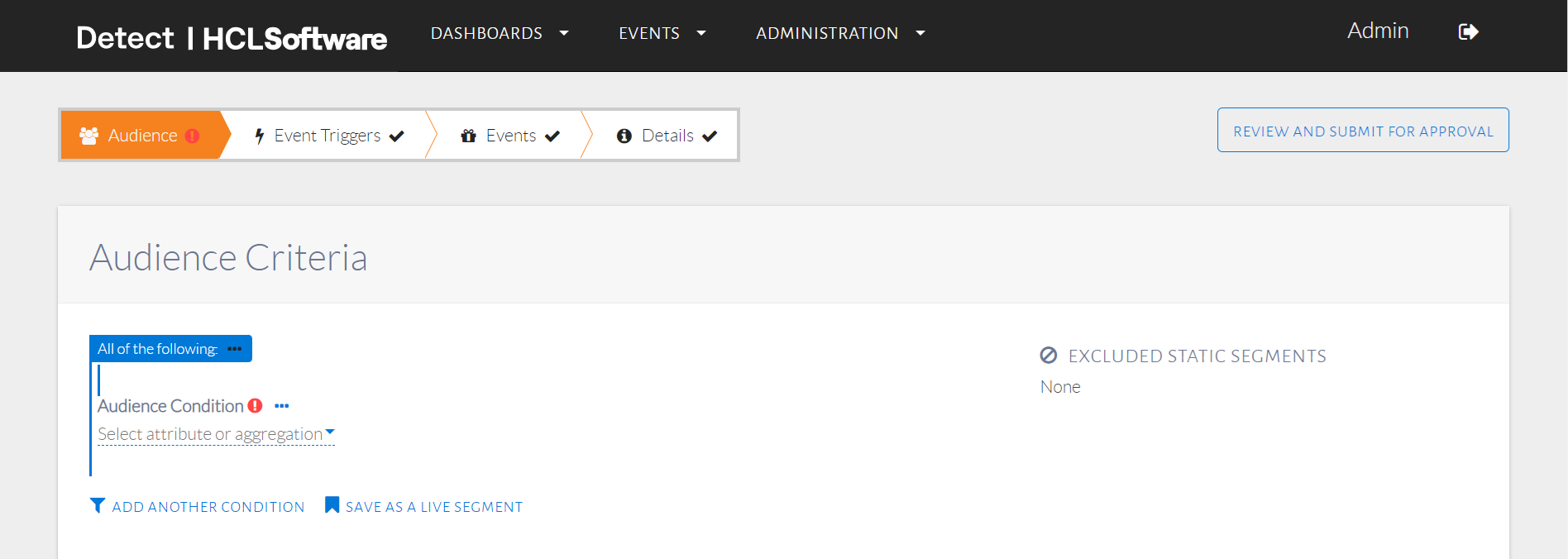Image resolution: width=1568 pixels, height=559 pixels.
Task: Click the Events gift icon
Action: click(469, 136)
